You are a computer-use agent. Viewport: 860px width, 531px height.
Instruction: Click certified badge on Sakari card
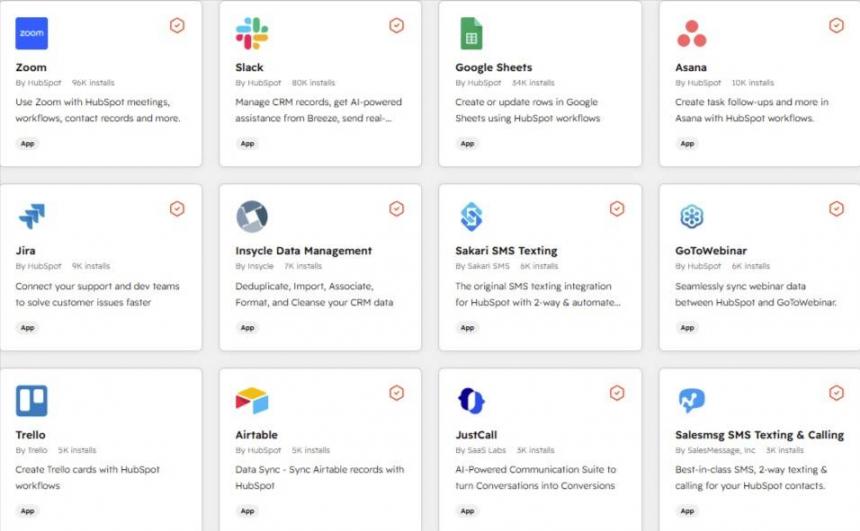point(617,208)
